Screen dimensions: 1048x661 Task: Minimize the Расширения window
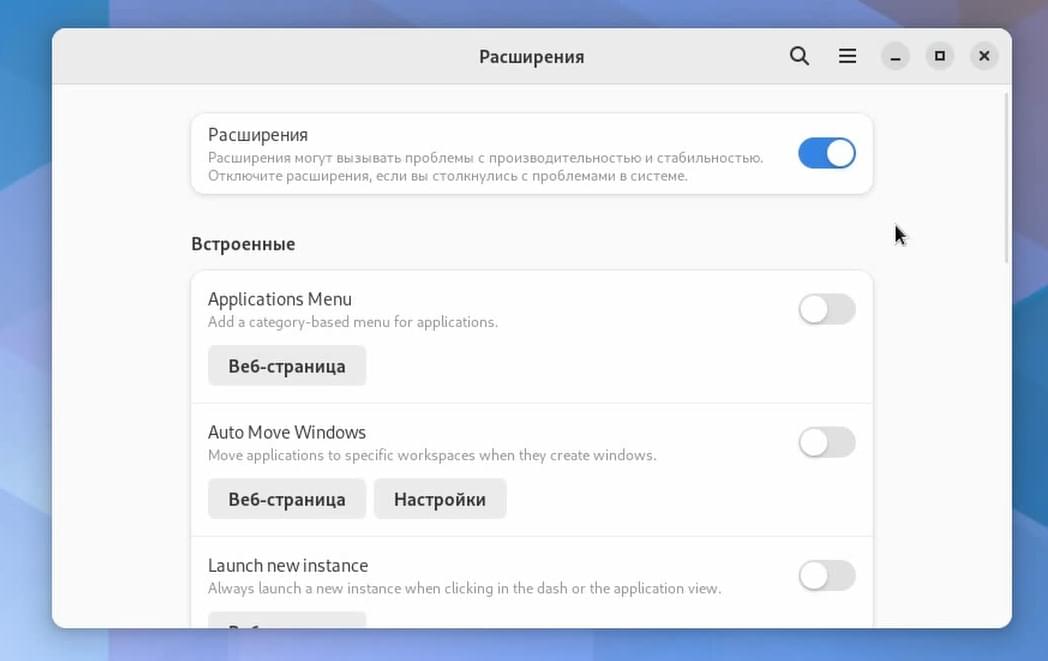(895, 56)
